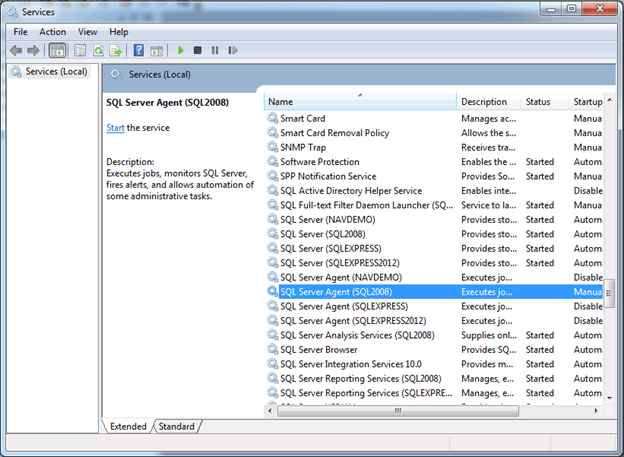Click the gear icon of SQL Server Agent (SQL2008)

click(x=273, y=292)
